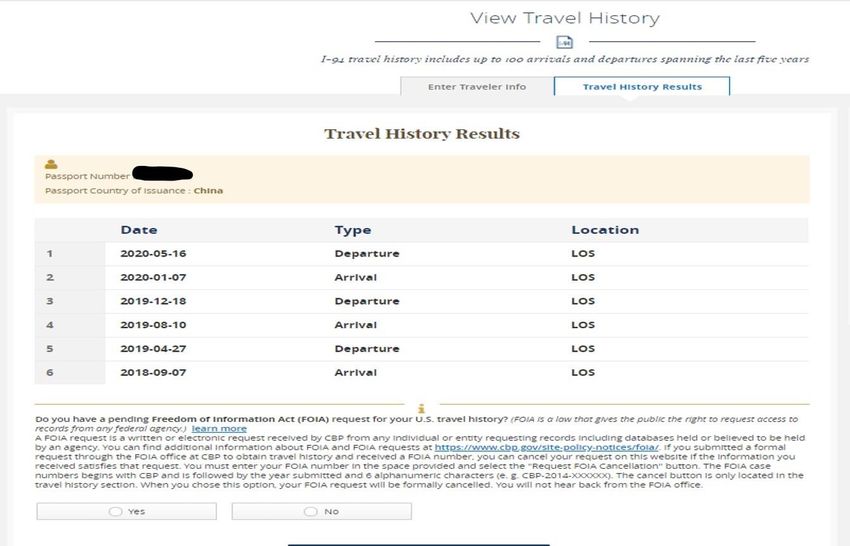Select the 2018-09-07 Arrival row

tap(421, 372)
